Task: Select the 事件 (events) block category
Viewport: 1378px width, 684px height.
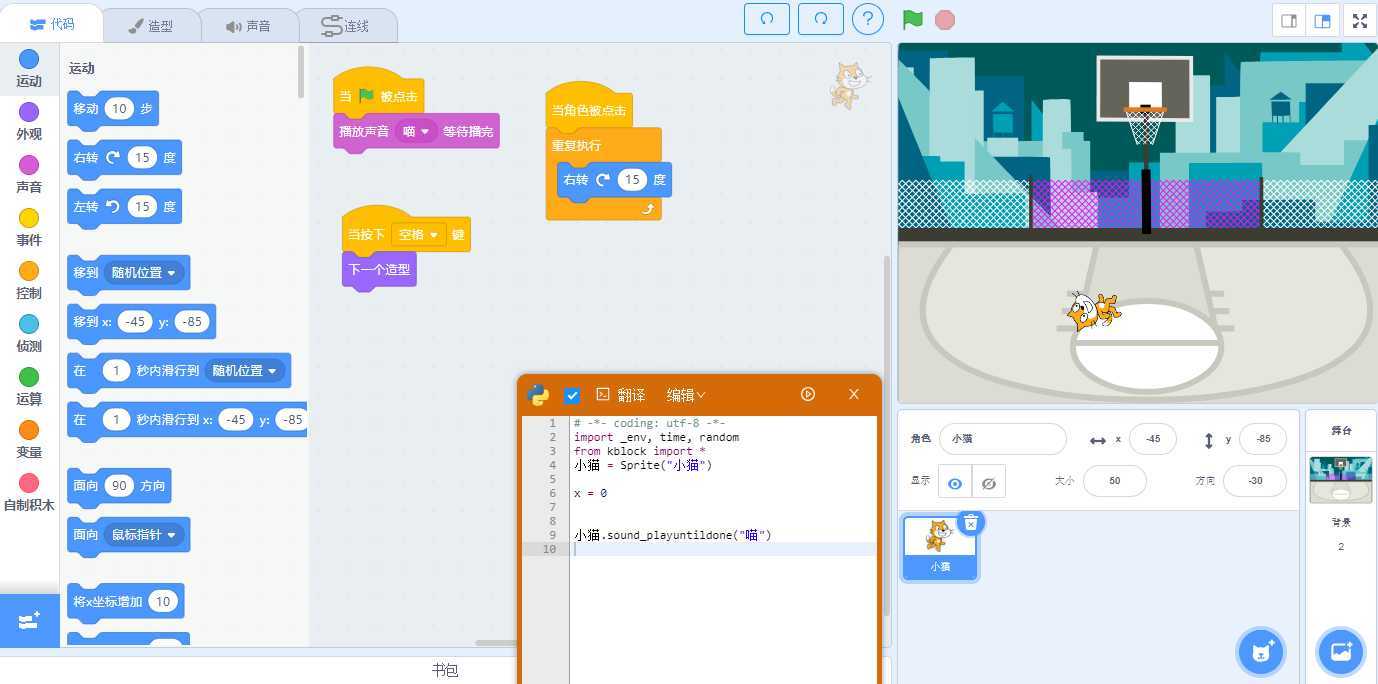Action: [29, 228]
